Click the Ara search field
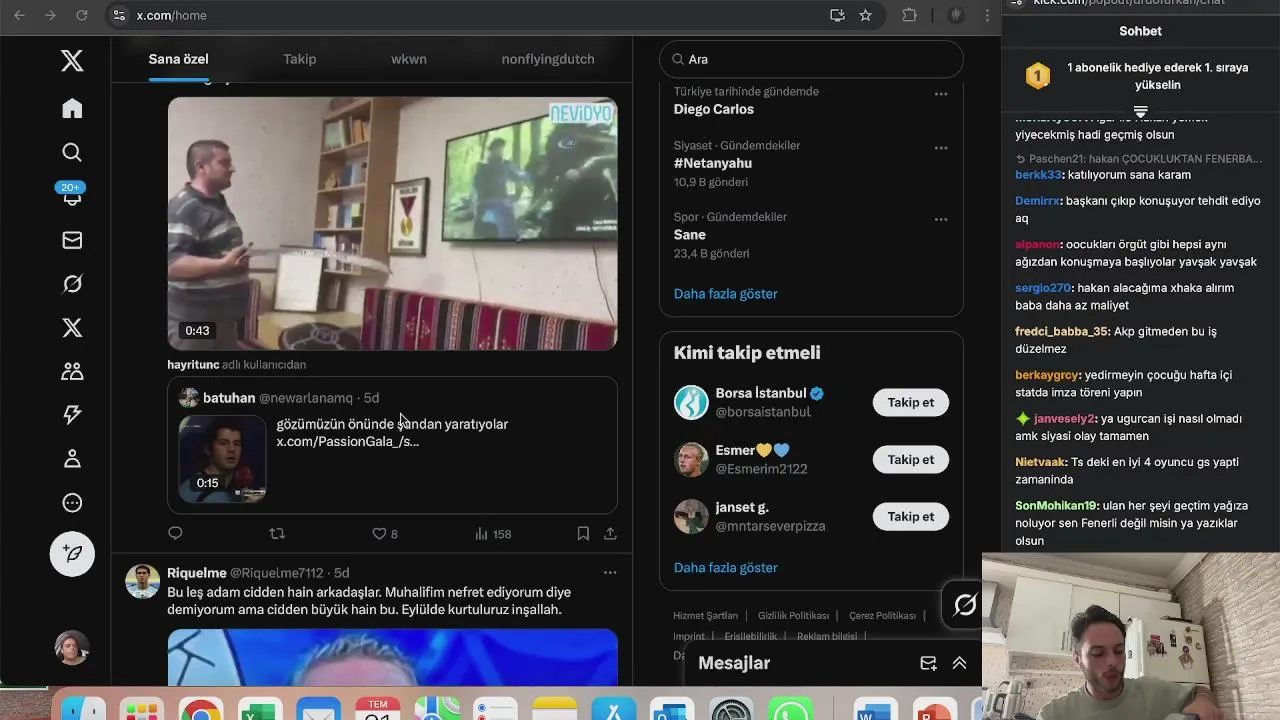This screenshot has width=1280, height=720. pyautogui.click(x=811, y=59)
